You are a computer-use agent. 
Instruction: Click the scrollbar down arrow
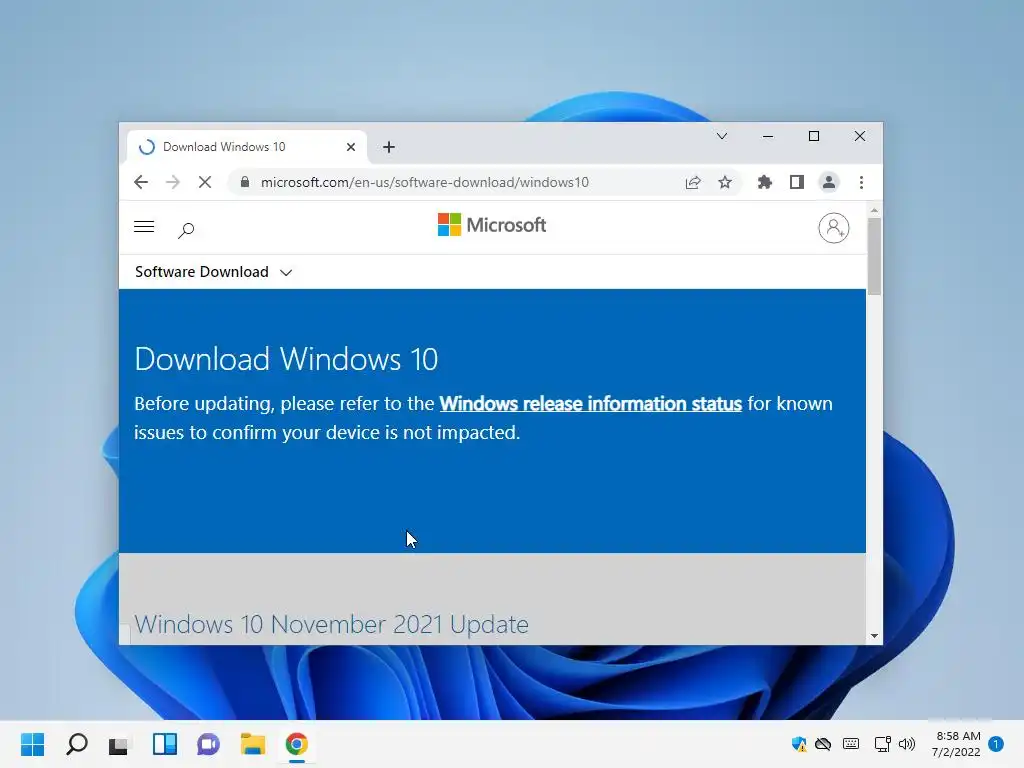click(874, 636)
